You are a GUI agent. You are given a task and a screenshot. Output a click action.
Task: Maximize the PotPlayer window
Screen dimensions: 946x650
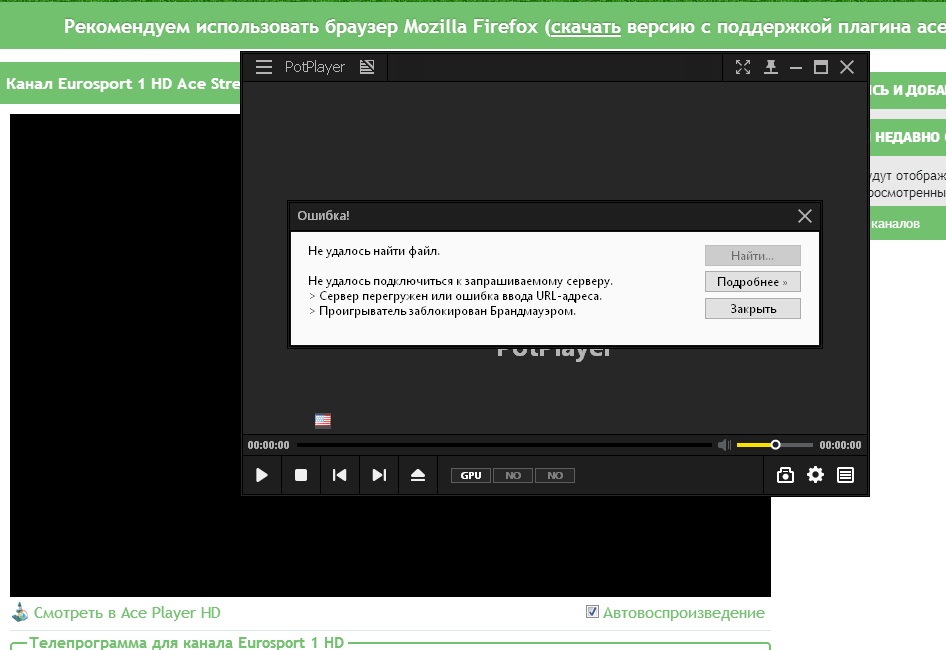tap(821, 67)
